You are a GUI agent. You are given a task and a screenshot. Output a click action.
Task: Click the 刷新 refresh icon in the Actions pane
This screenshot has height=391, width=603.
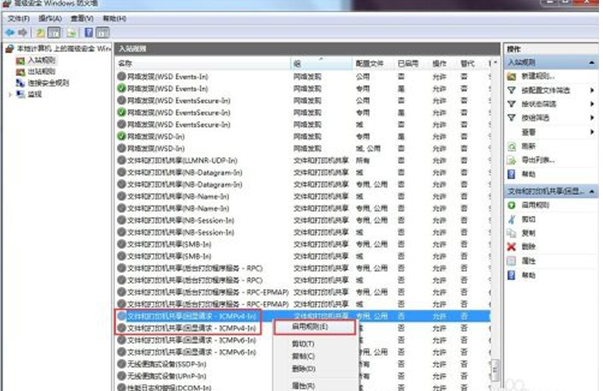[511, 146]
